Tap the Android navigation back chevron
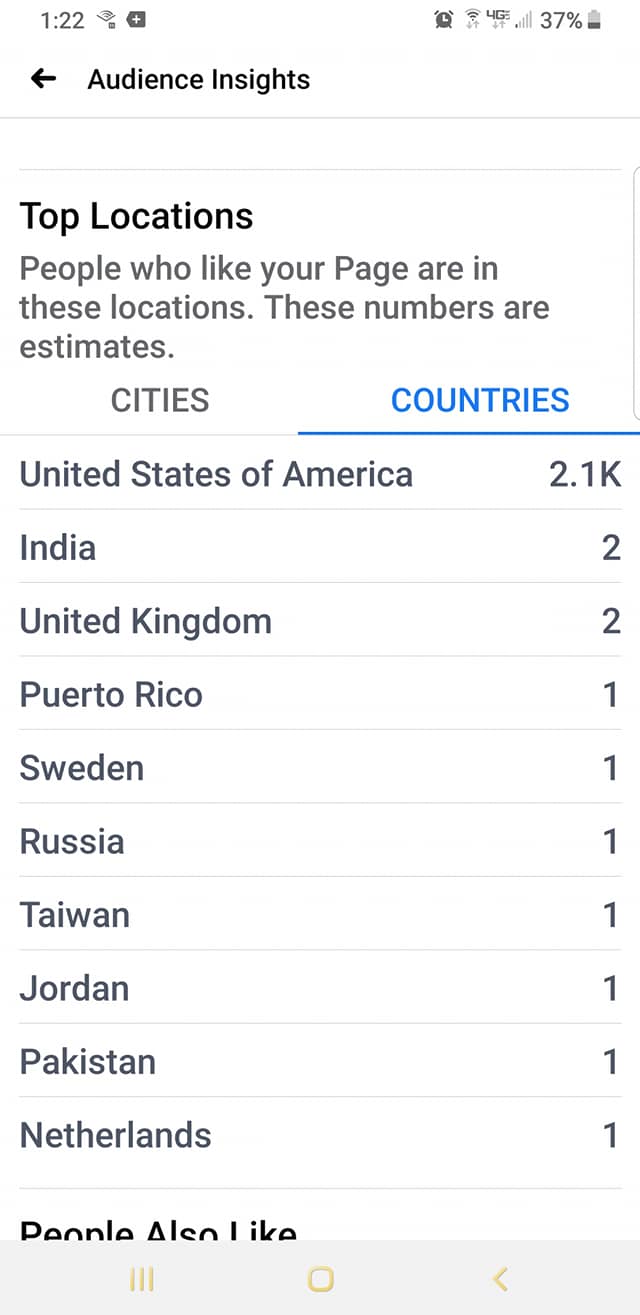Viewport: 640px width, 1315px height. [x=501, y=1278]
